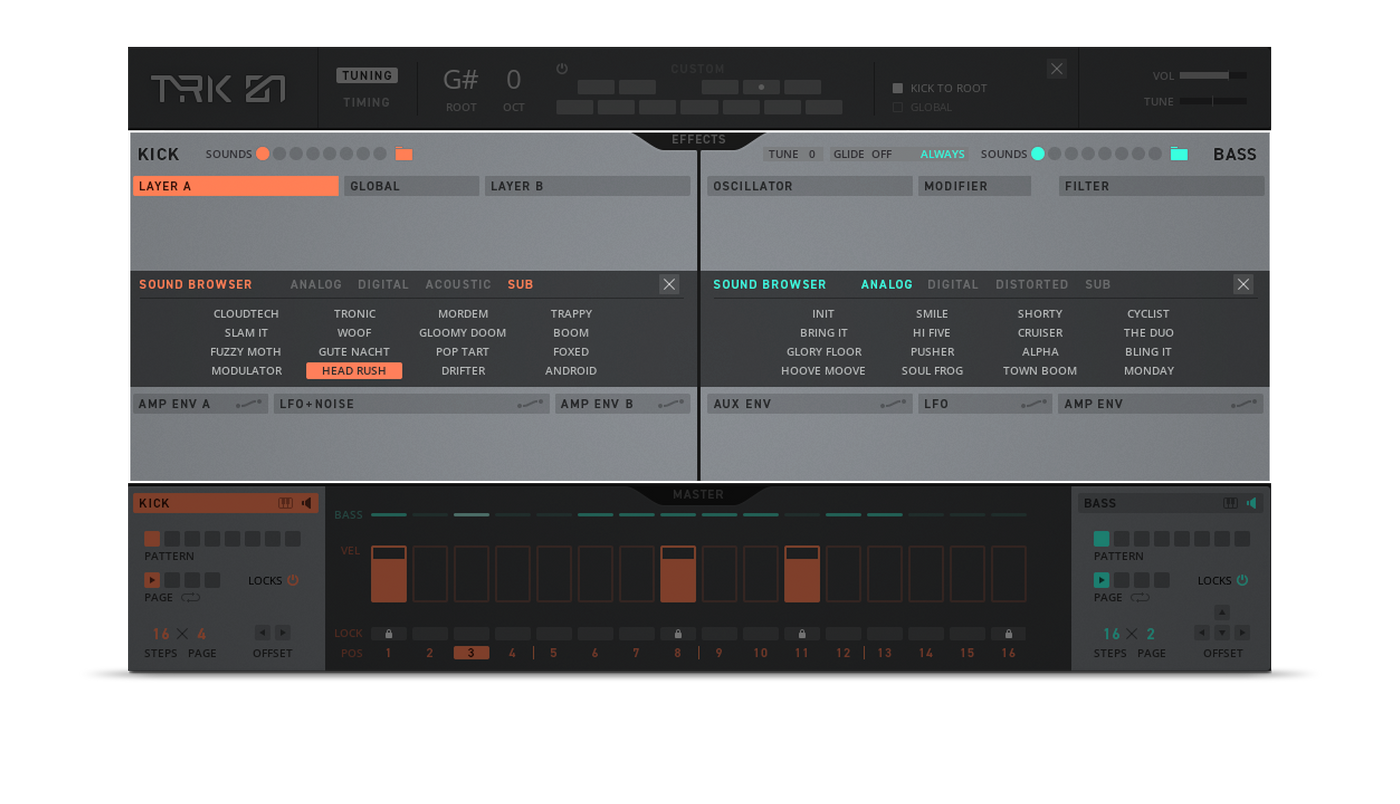Expand the Bass LFO curve editor
Screen dimensions: 1400x804
click(x=1034, y=404)
